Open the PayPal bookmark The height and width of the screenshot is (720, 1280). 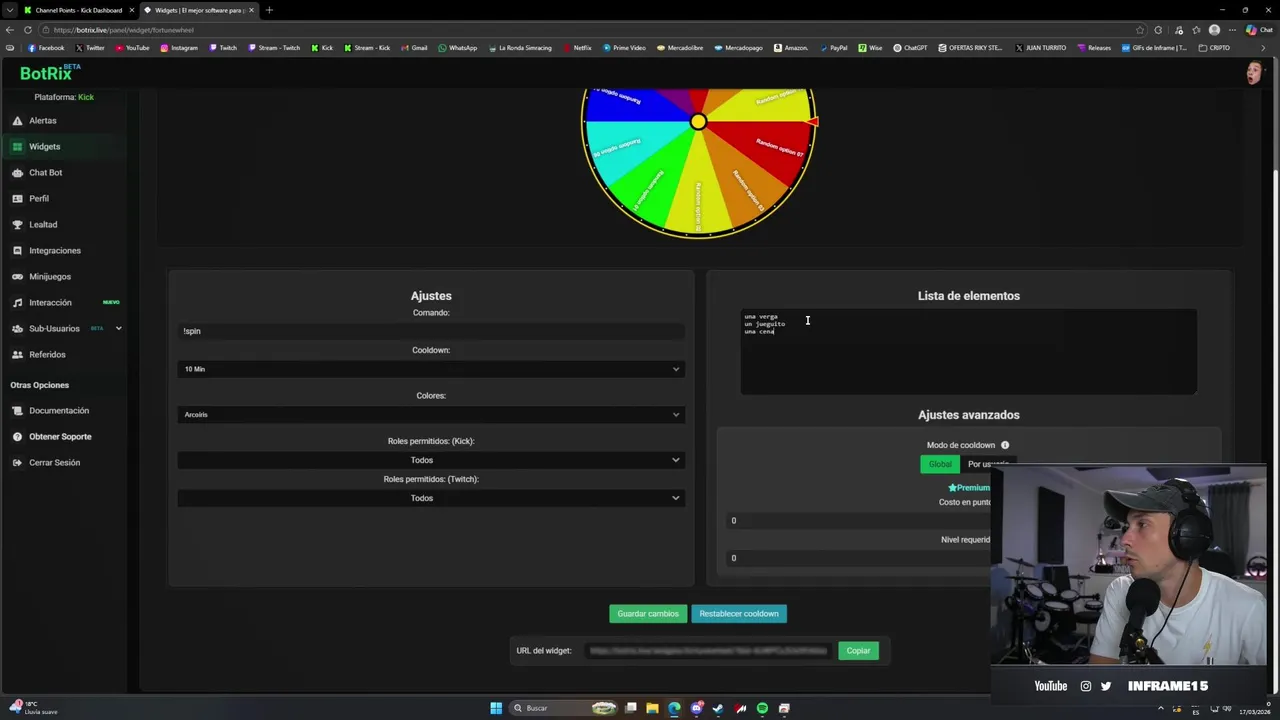coord(833,48)
